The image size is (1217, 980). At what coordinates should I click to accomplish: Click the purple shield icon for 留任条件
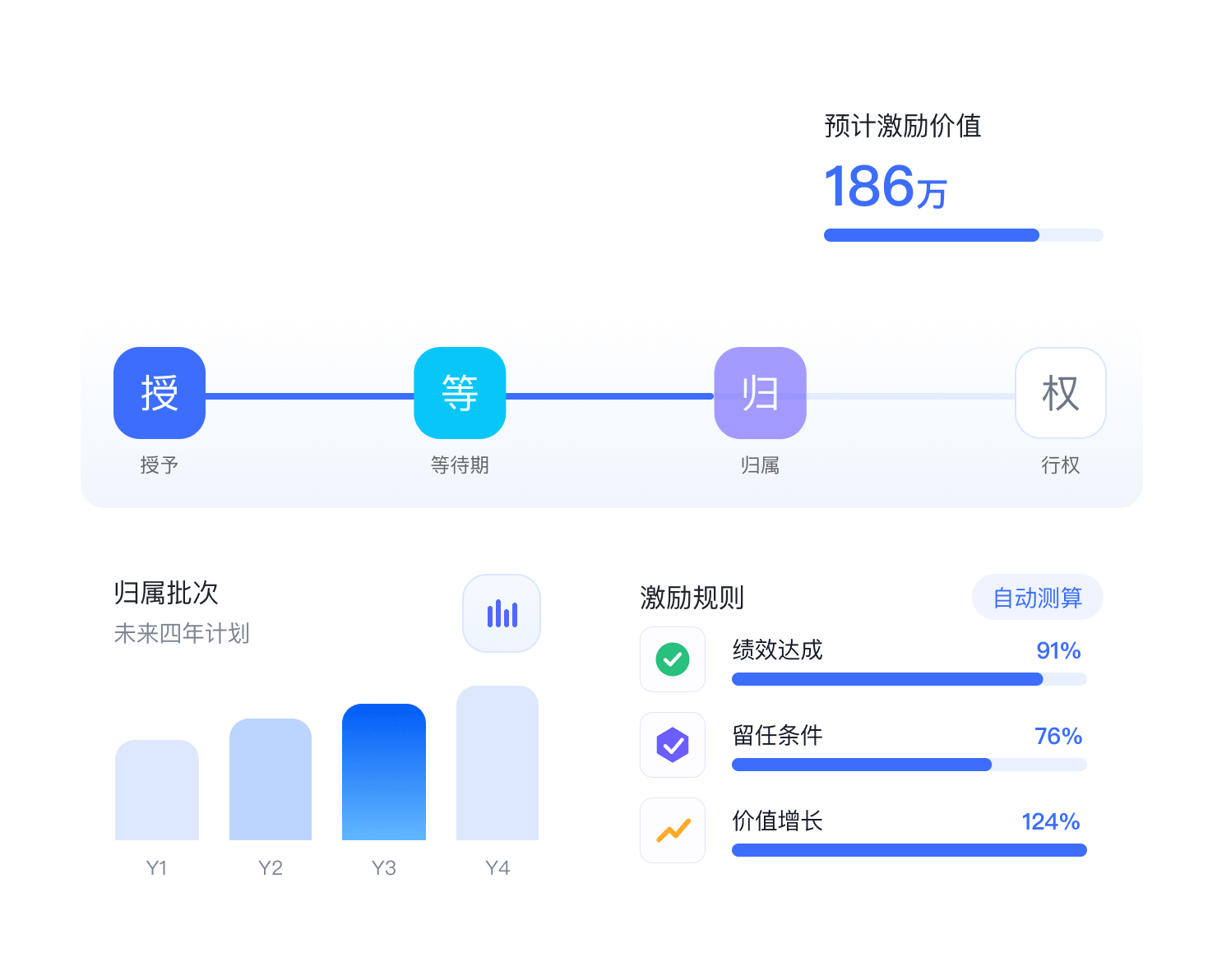(x=673, y=745)
